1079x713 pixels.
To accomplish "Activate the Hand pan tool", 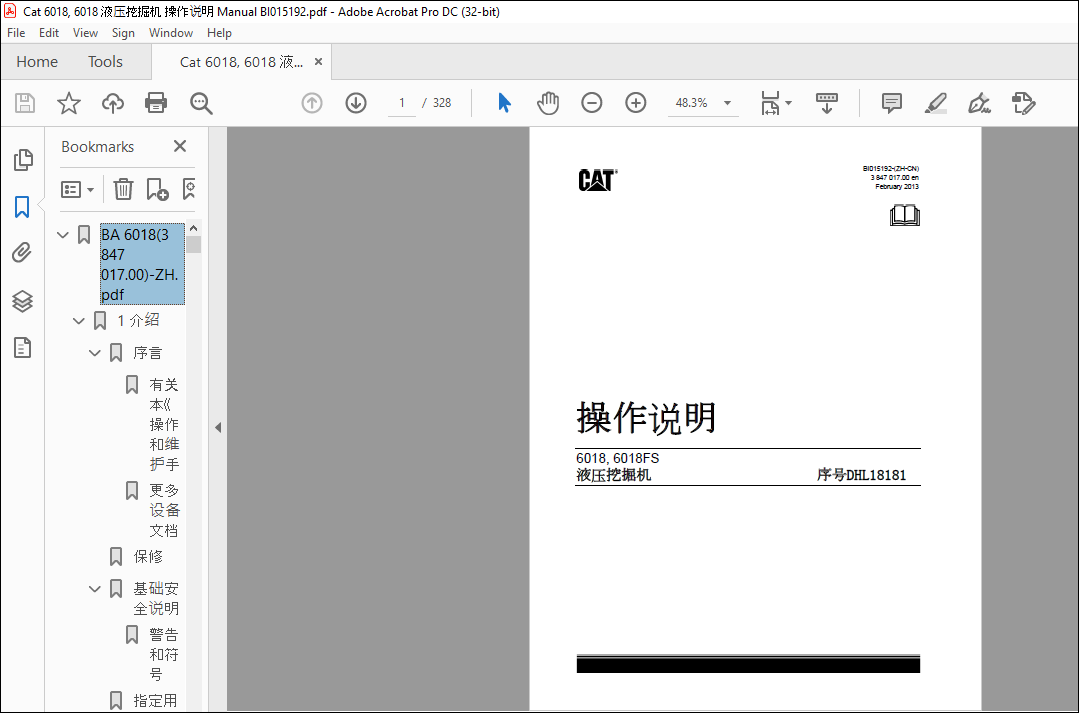I will pos(548,103).
